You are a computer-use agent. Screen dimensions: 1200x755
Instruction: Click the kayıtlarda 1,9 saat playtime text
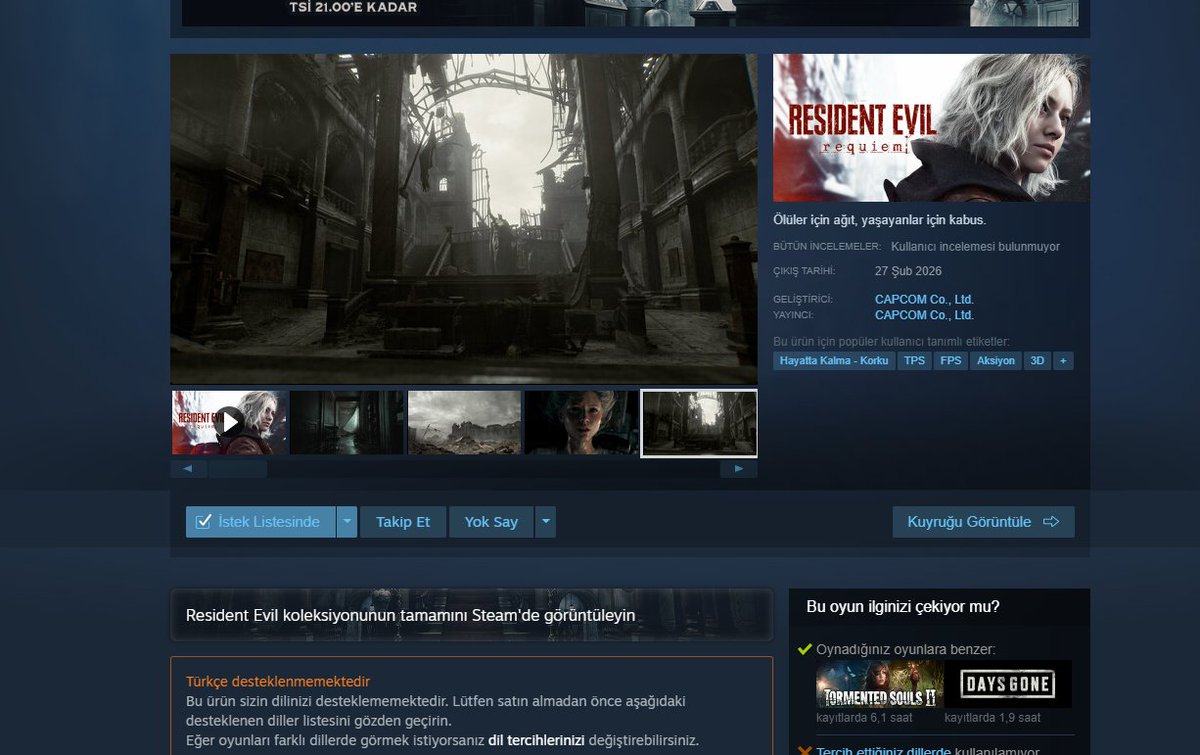[x=993, y=718]
